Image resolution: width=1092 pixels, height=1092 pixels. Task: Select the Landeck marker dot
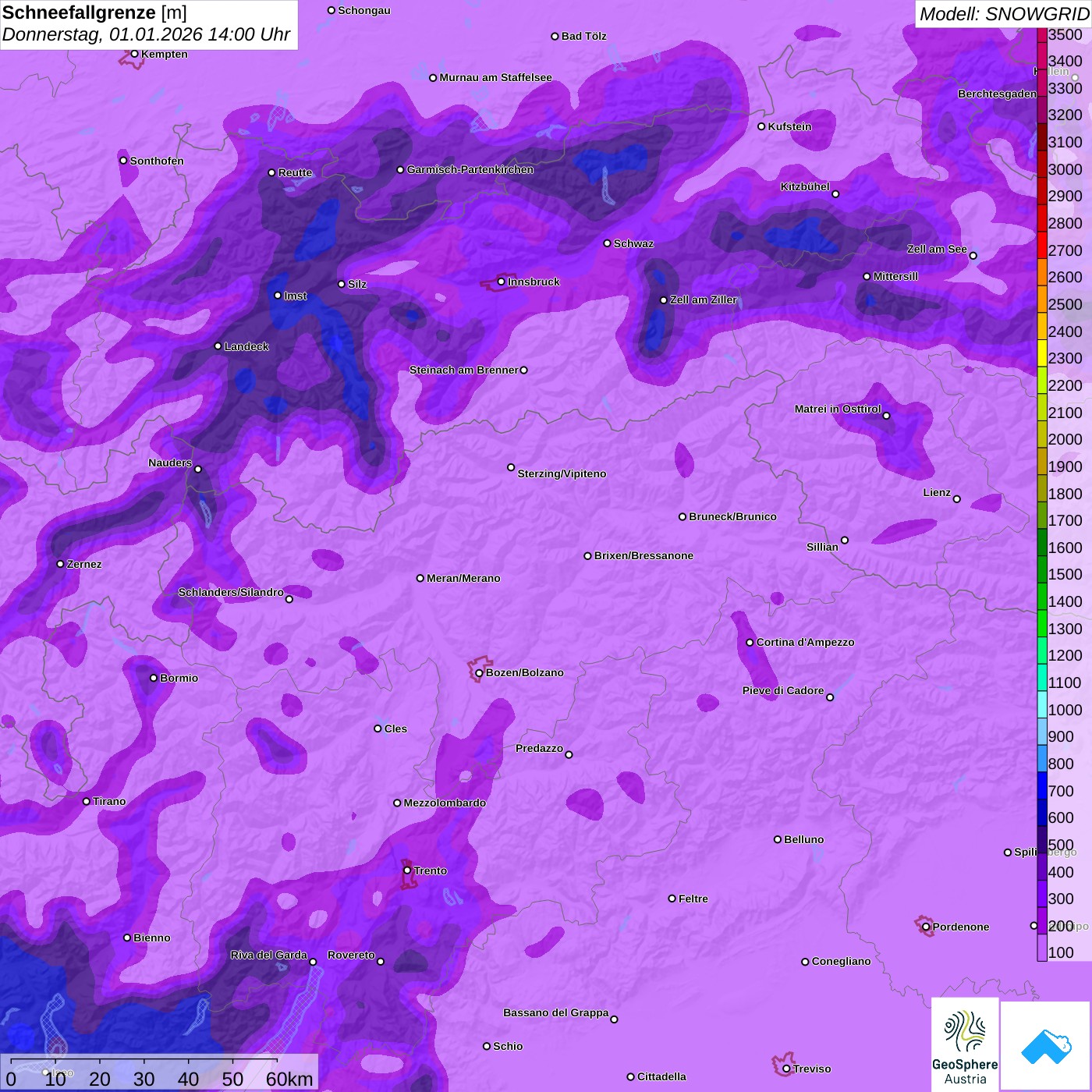pyautogui.click(x=218, y=346)
